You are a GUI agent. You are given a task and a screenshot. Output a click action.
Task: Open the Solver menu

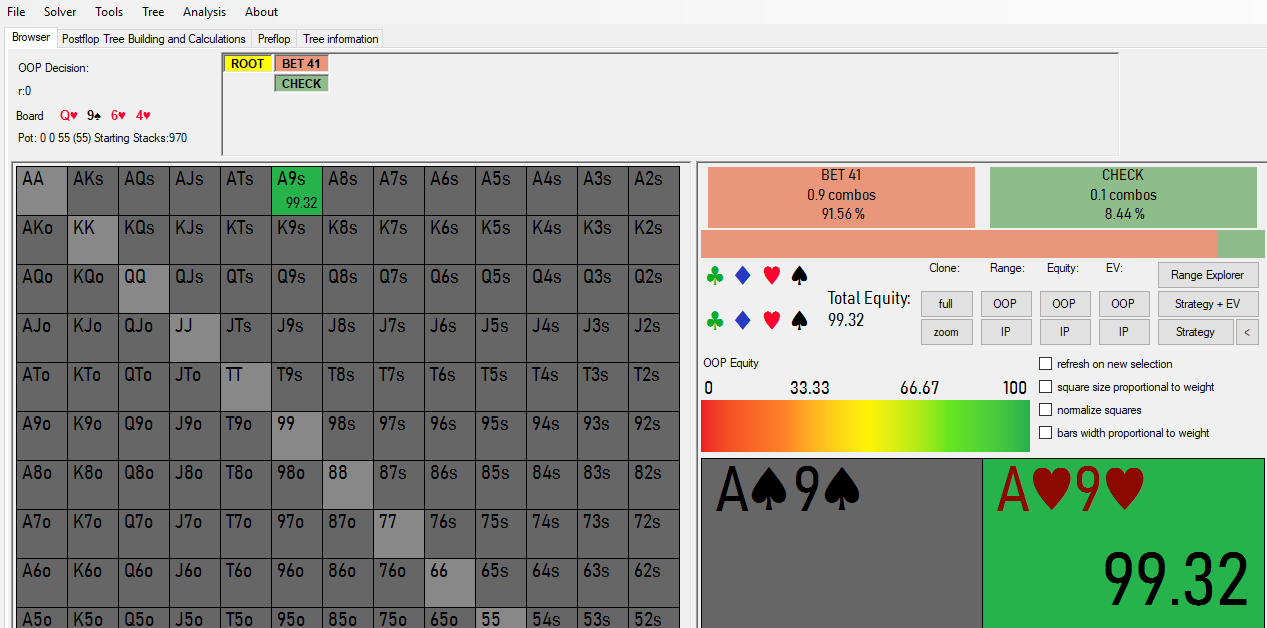tap(60, 12)
